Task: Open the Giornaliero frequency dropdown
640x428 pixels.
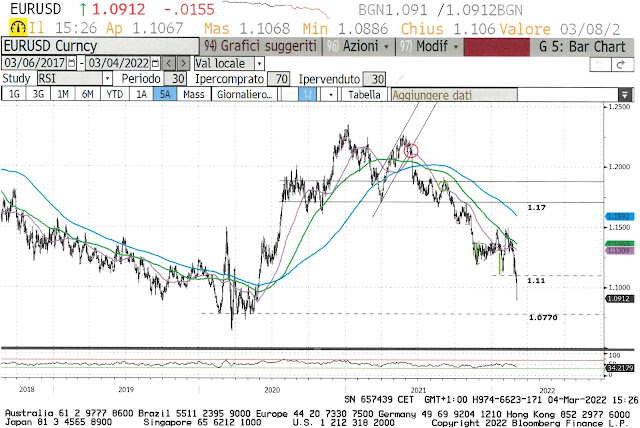Action: click(x=244, y=95)
